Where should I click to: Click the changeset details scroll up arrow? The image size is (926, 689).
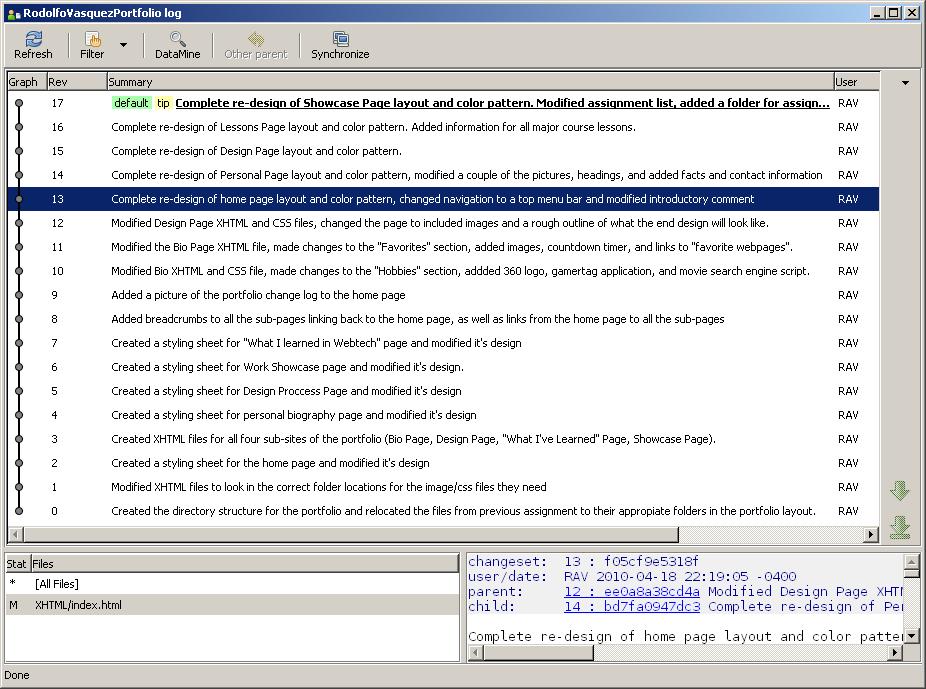click(x=911, y=561)
